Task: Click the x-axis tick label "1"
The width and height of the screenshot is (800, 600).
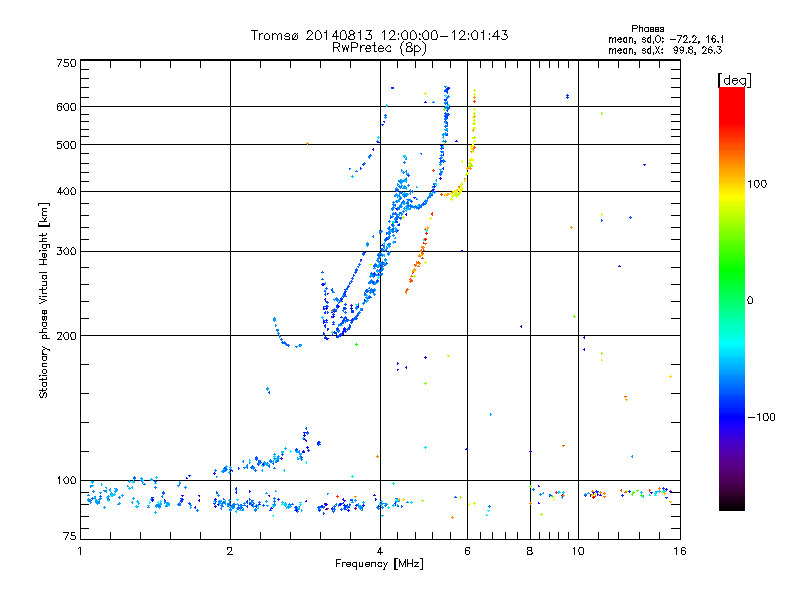Action: [x=80, y=551]
